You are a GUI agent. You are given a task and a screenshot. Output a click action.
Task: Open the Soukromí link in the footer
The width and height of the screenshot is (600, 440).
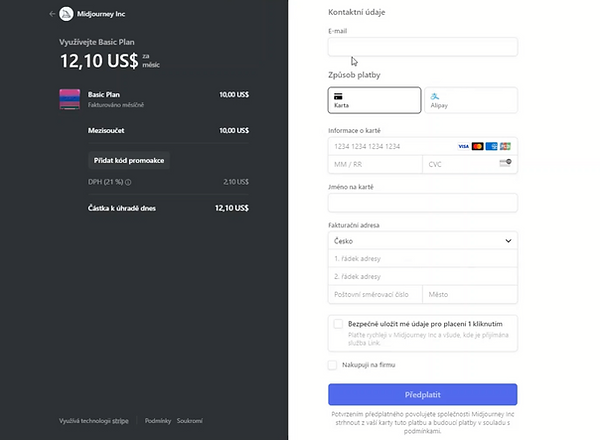pyautogui.click(x=190, y=421)
